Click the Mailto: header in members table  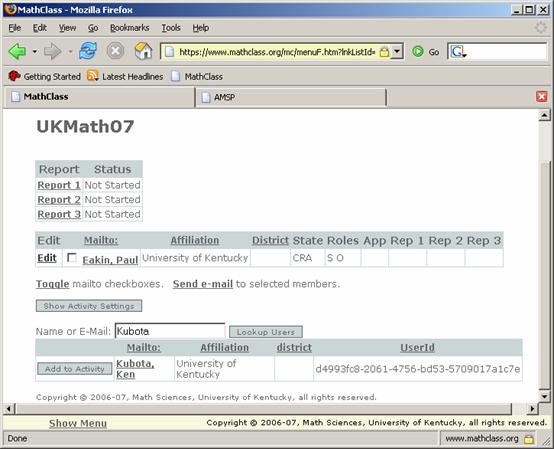pyautogui.click(x=101, y=240)
